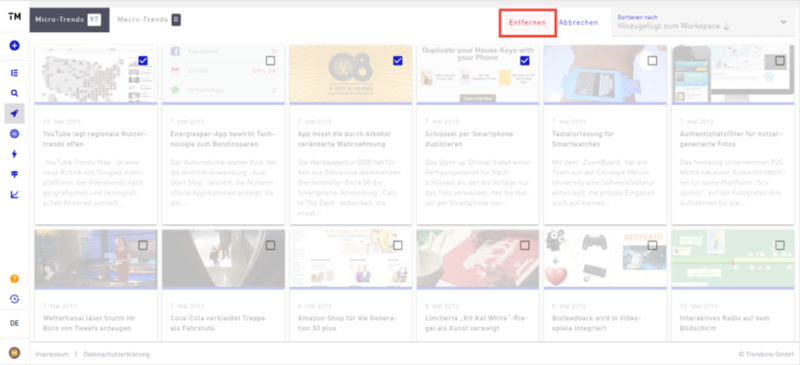Open title 'Amazon-Shop für die Generation 50 plus'
Image resolution: width=800 pixels, height=365 pixels.
click(346, 323)
